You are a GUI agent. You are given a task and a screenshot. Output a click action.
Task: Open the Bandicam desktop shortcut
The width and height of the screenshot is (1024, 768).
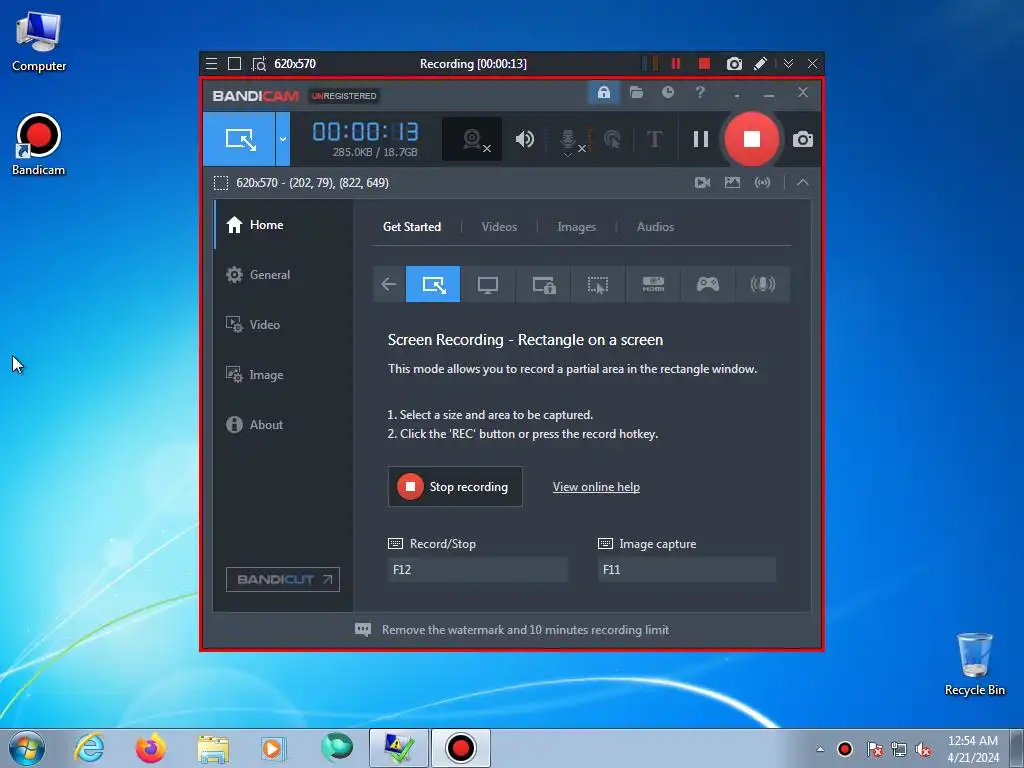(39, 145)
